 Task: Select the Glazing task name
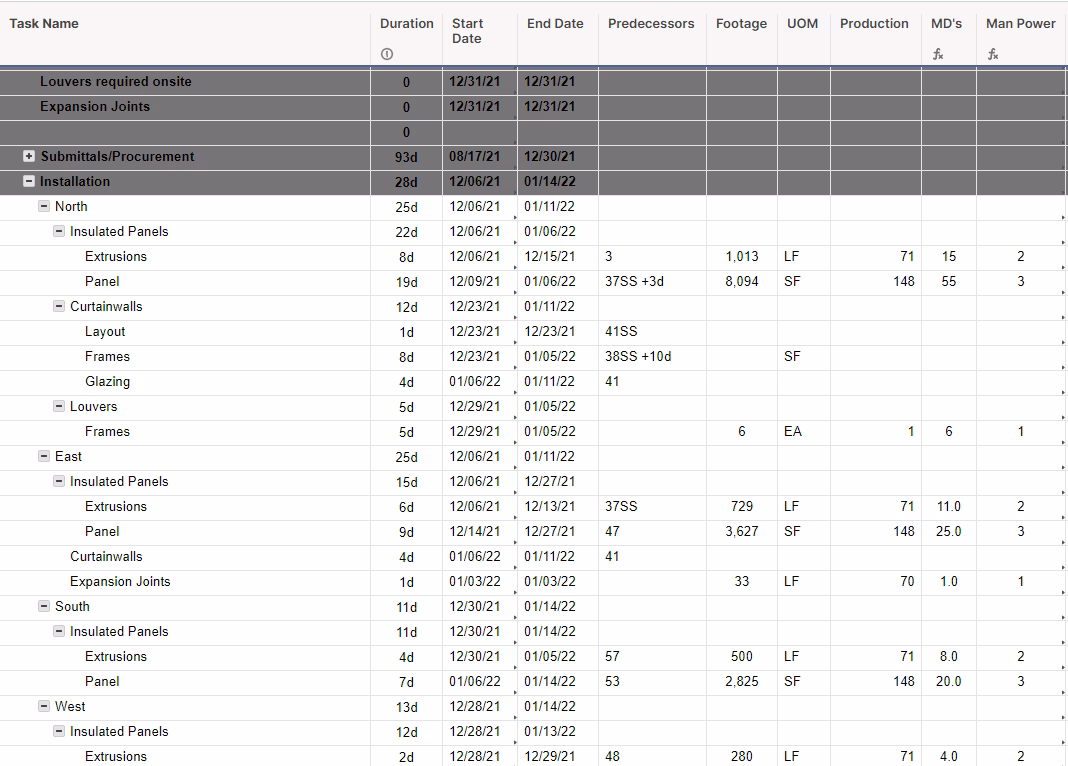(x=107, y=381)
